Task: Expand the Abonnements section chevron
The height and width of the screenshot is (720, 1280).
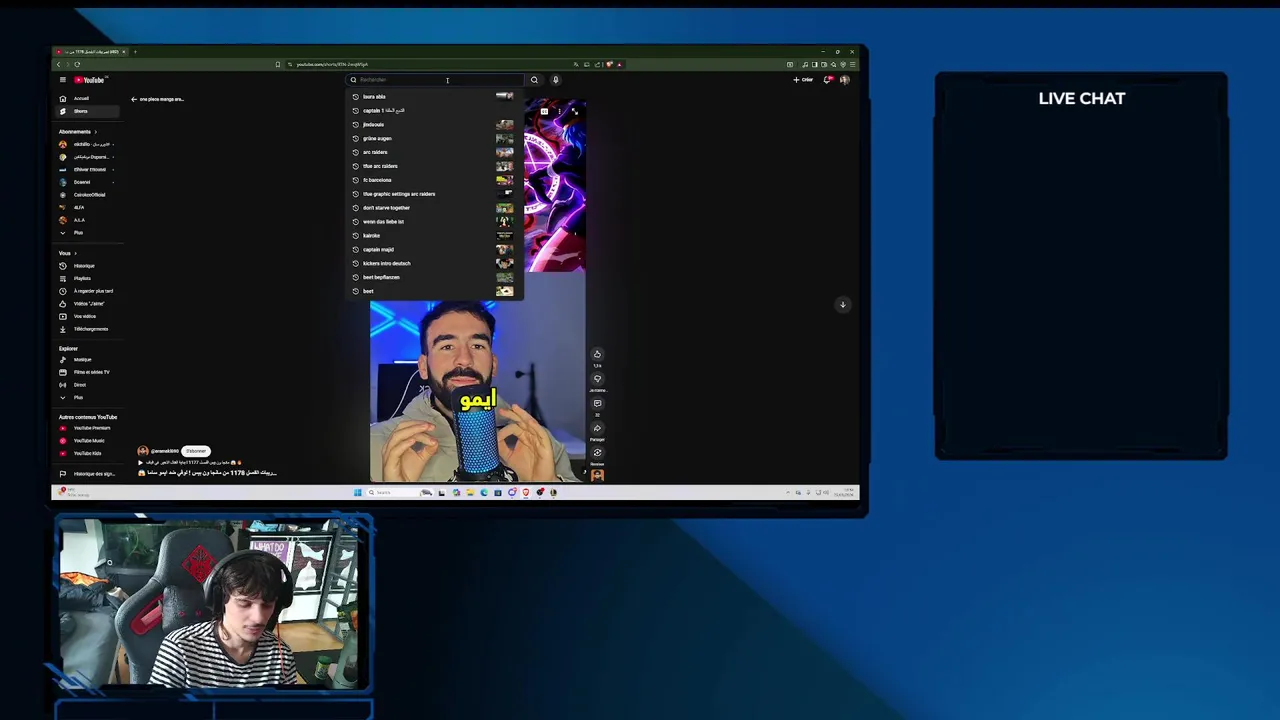Action: [x=95, y=132]
